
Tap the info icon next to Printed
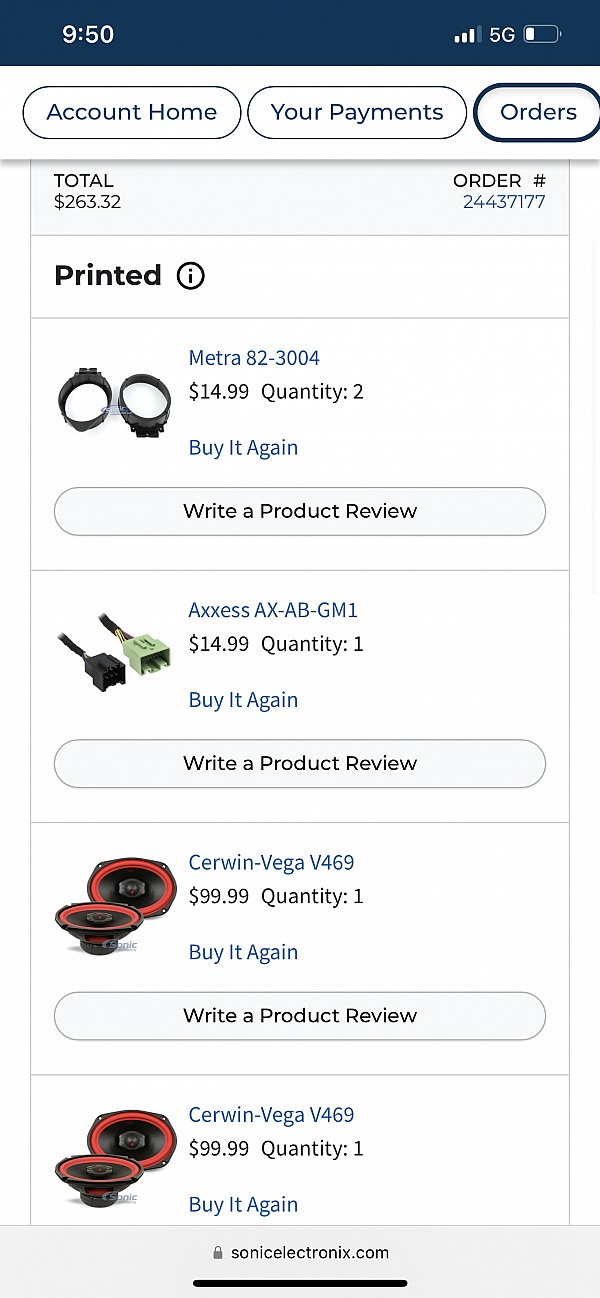click(190, 276)
